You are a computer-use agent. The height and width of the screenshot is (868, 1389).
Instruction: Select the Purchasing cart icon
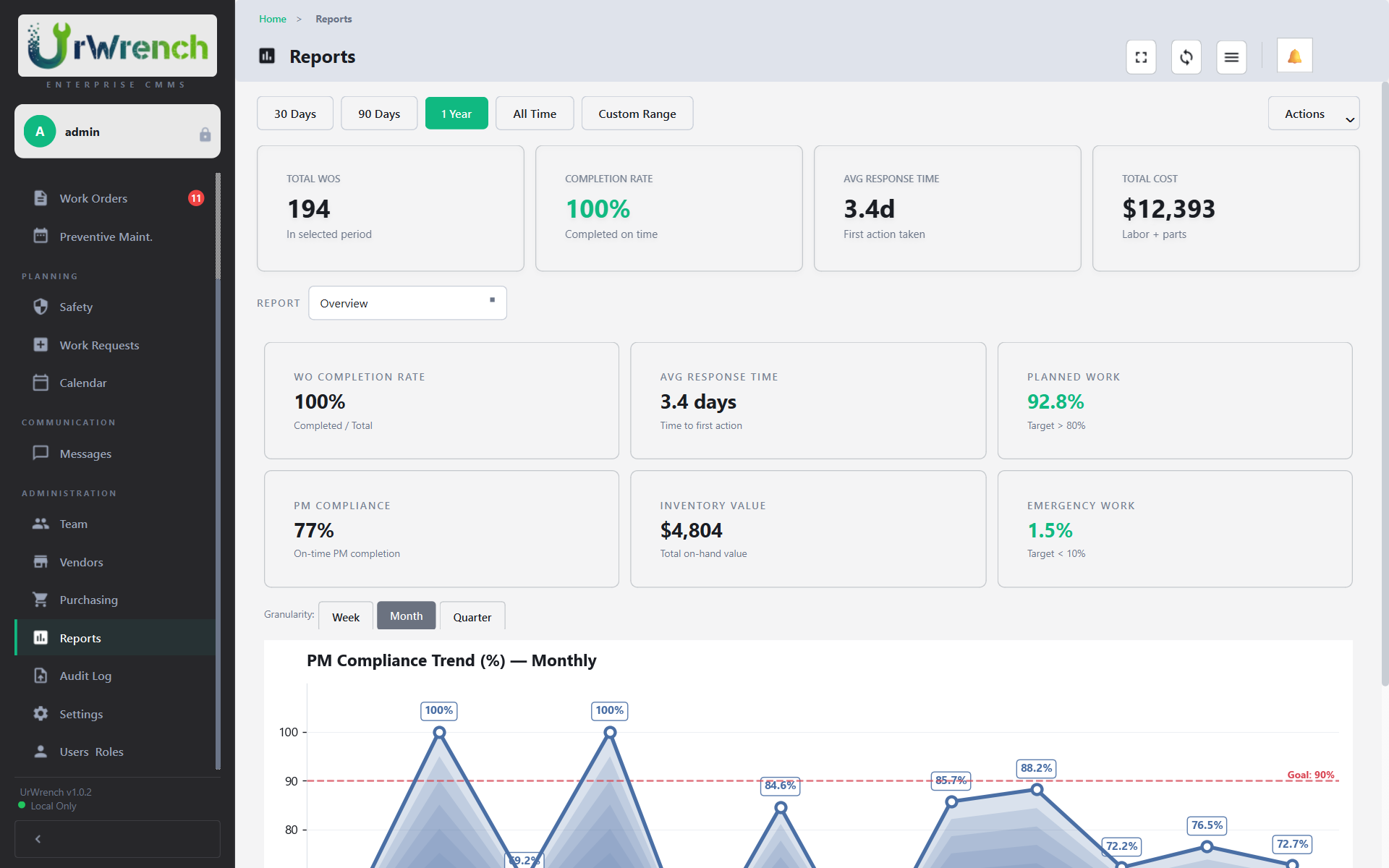[x=41, y=600]
